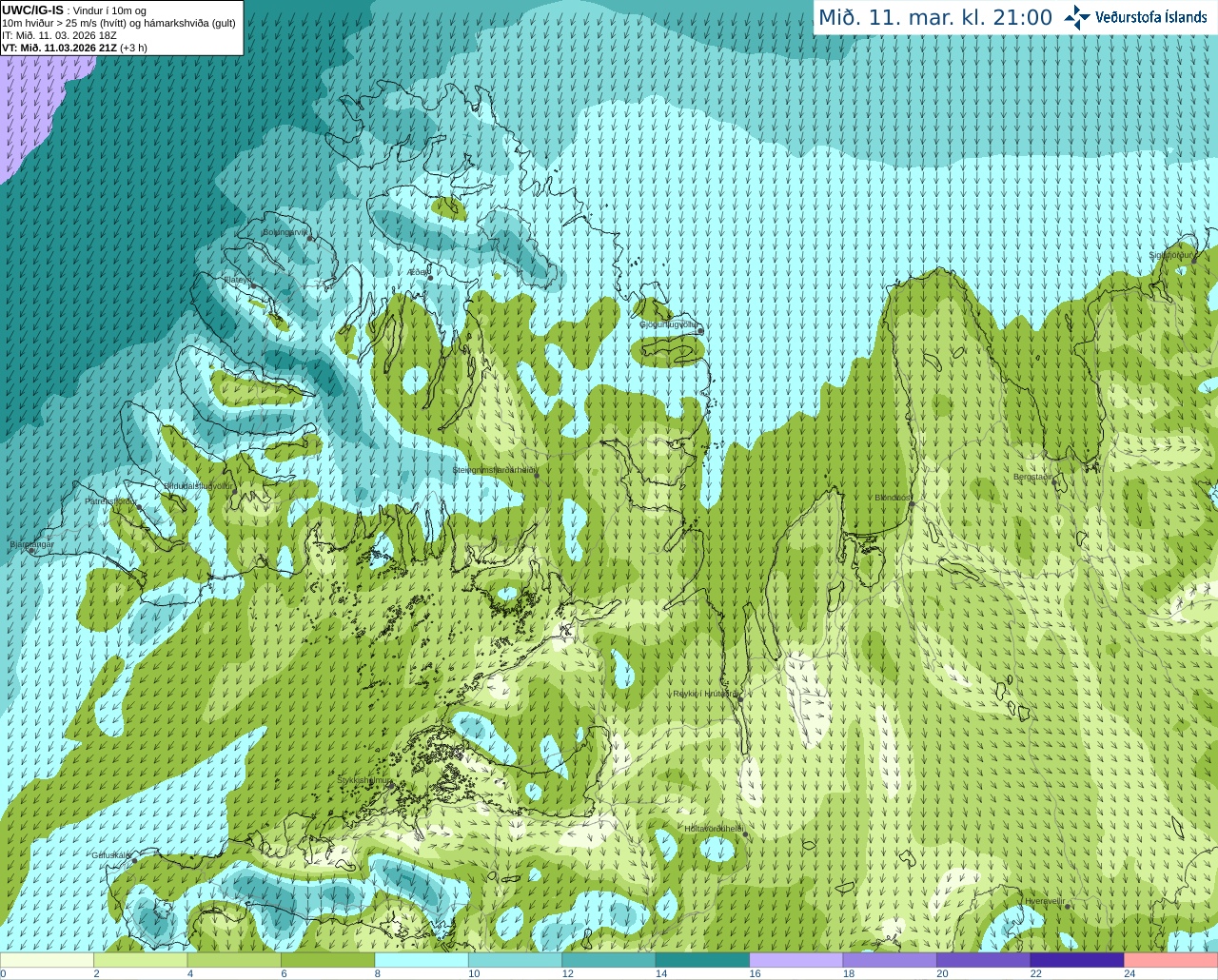Viewport: 1218px width, 980px height.
Task: Click the legend tick label '14'
Action: [x=661, y=973]
